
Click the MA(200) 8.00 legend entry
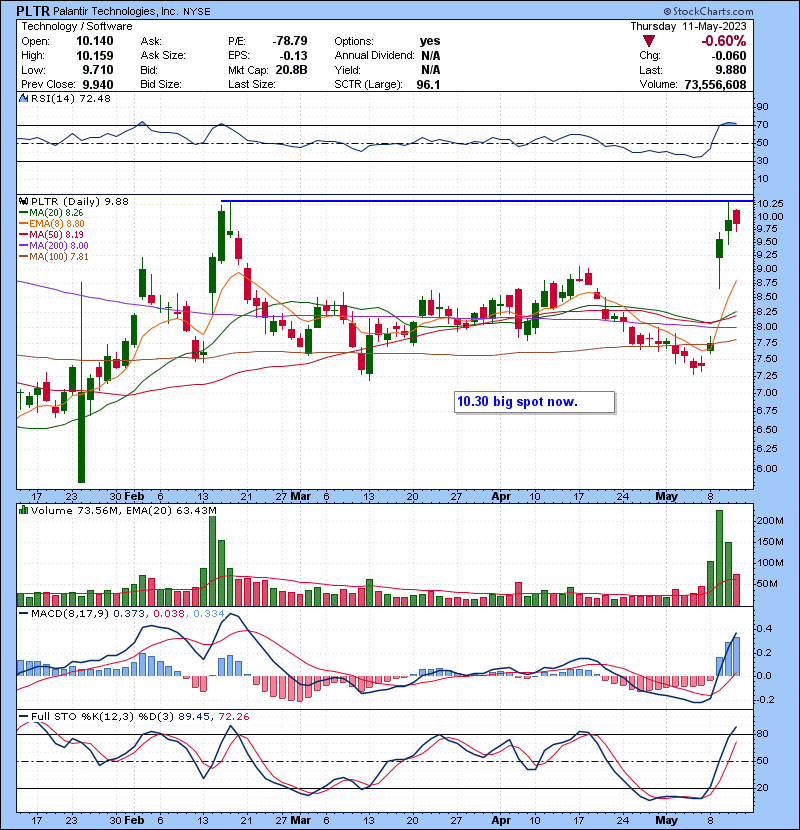[53, 246]
